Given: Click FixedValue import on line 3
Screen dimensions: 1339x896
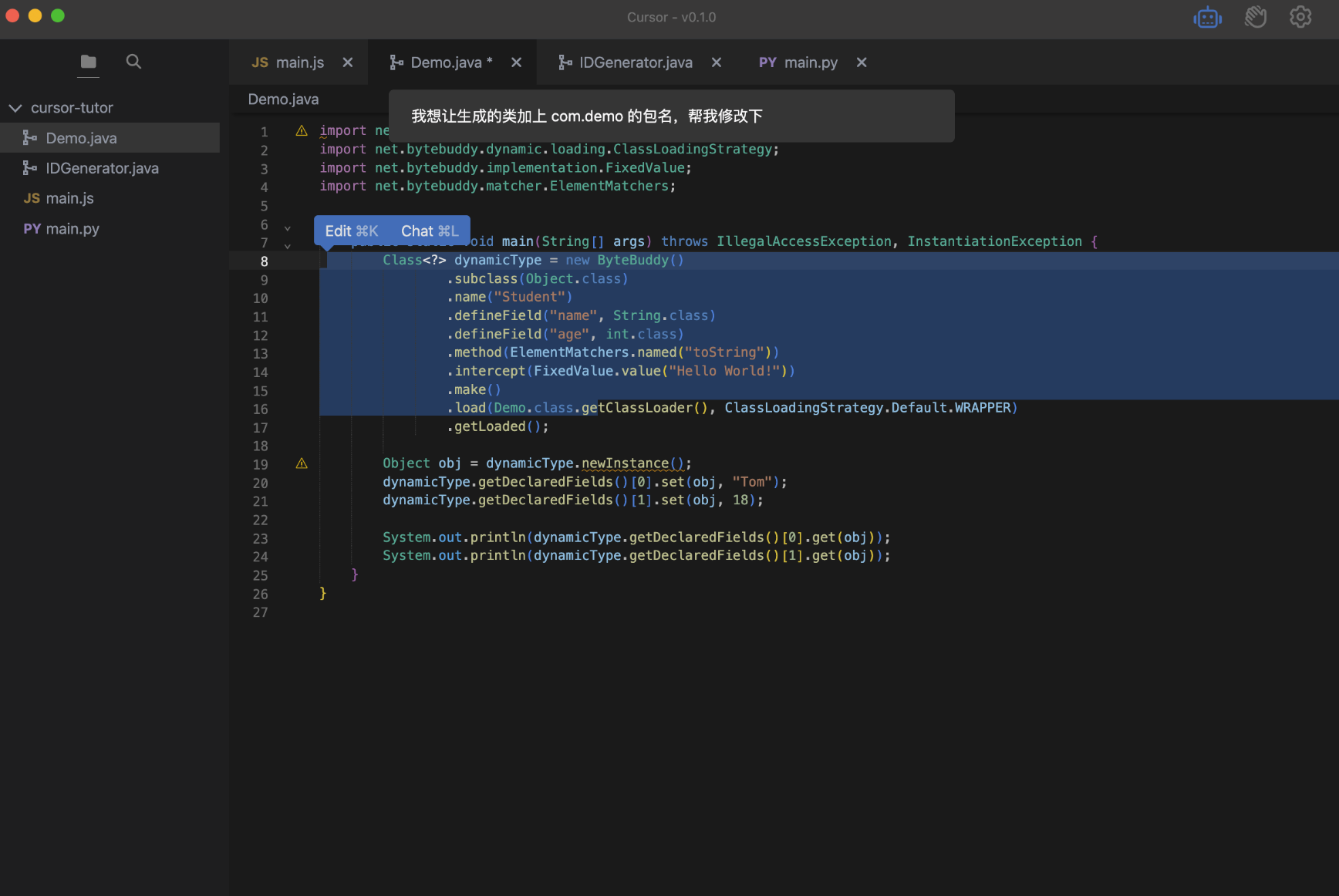Looking at the screenshot, I should point(645,167).
